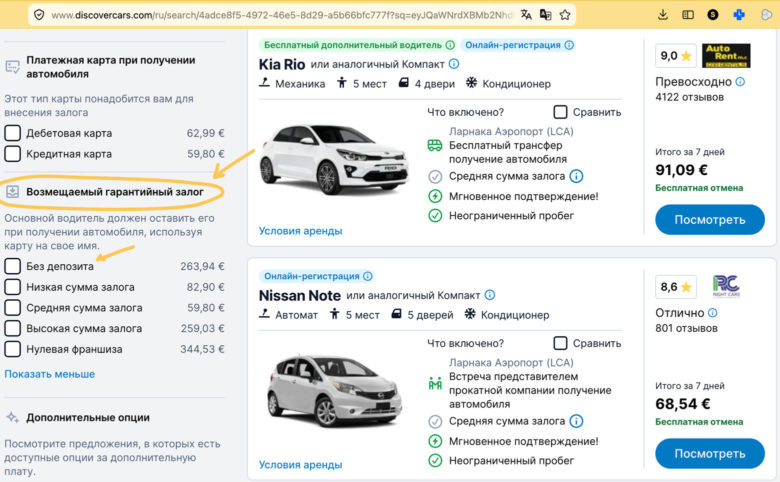780x482 pixels.
Task: Click the Платежная карта при получении автомобиля heading
Action: click(x=110, y=67)
